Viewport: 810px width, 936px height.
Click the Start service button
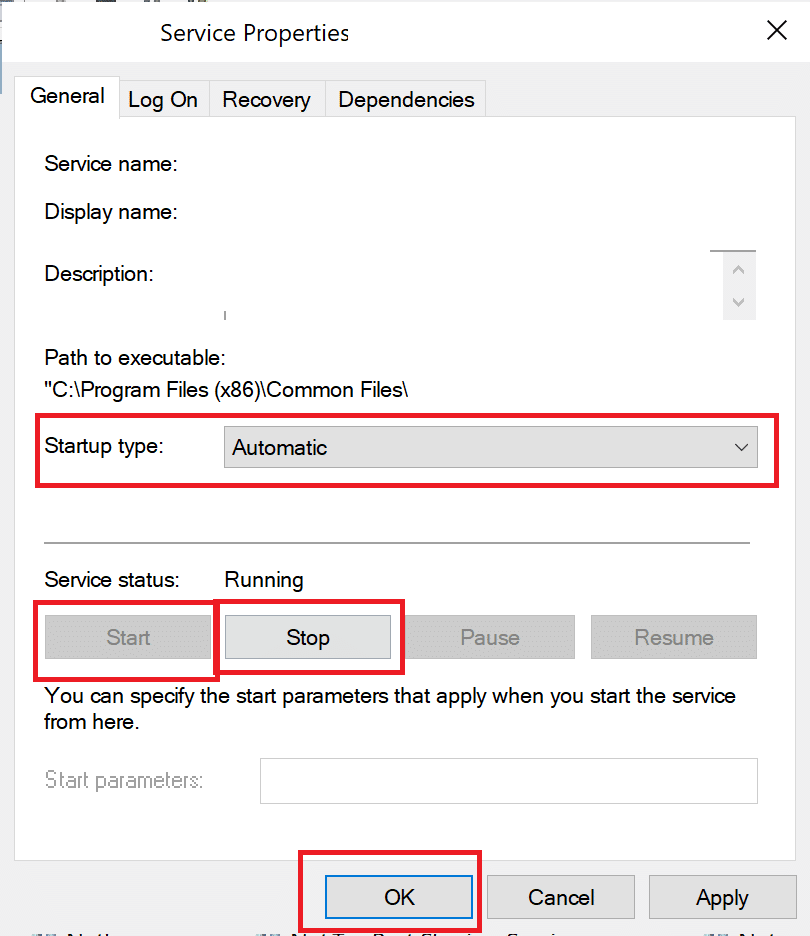[x=128, y=637]
